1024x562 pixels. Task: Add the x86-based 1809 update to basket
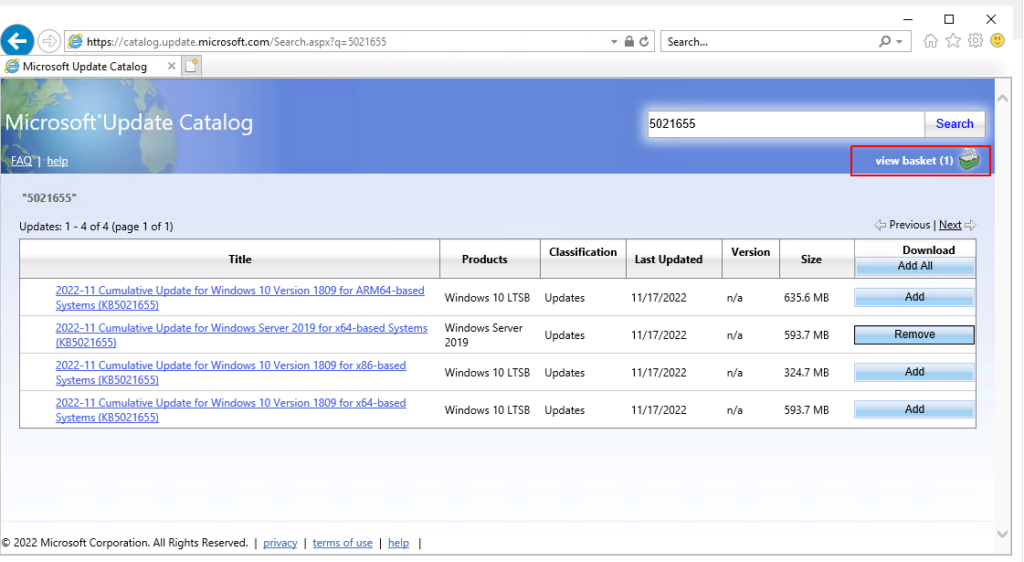(x=914, y=372)
